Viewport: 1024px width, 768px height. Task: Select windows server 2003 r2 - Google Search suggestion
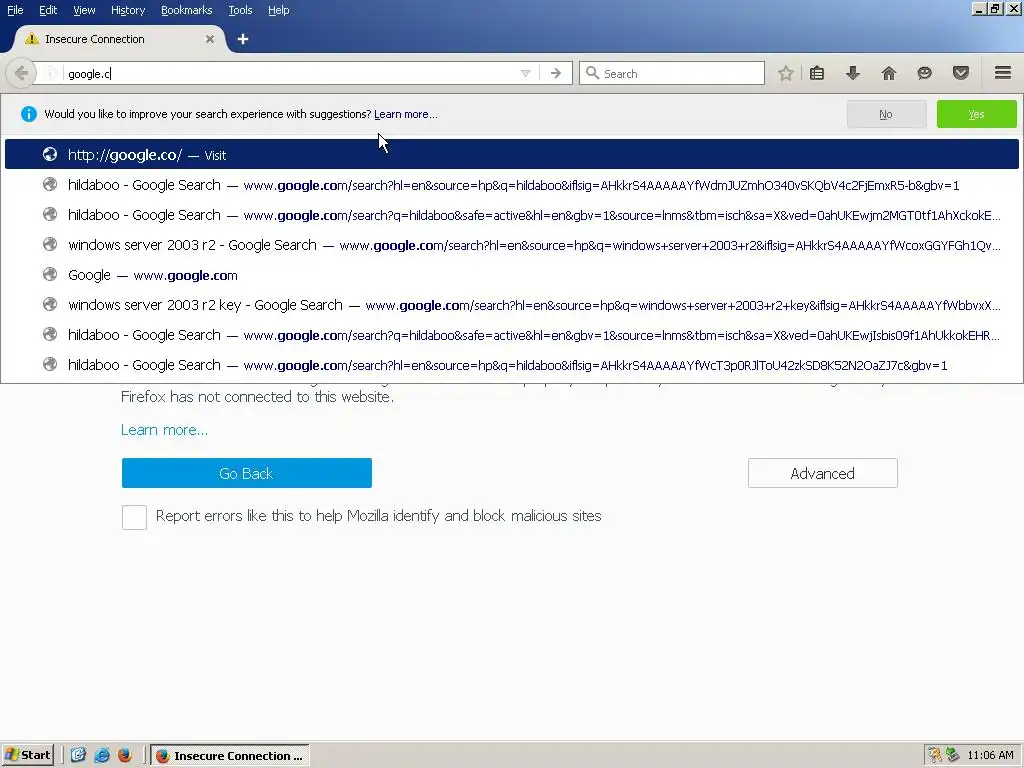coord(512,245)
